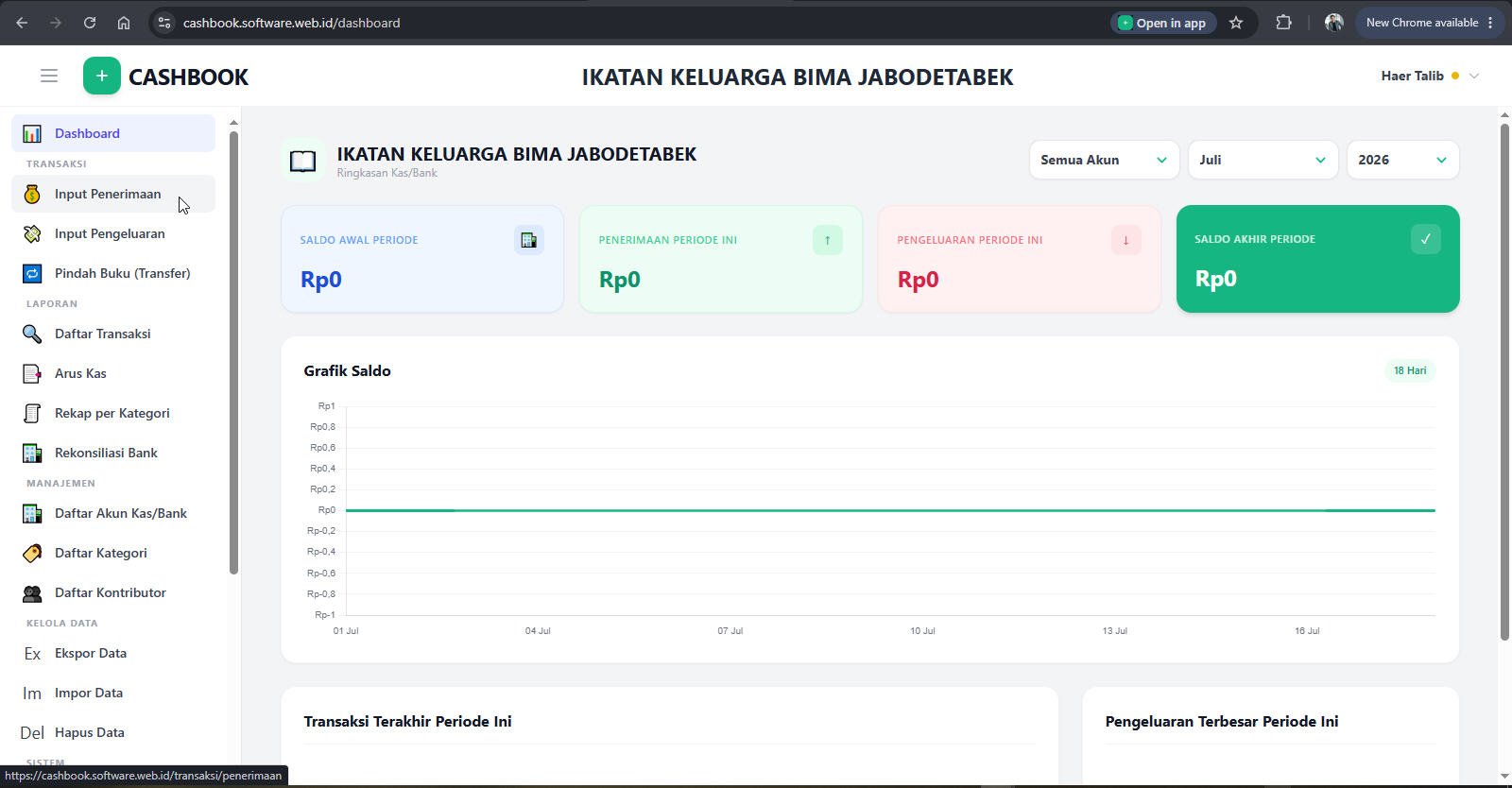Viewport: 1512px width, 788px height.
Task: Open the browser extensions puzzle icon
Action: click(x=1283, y=23)
